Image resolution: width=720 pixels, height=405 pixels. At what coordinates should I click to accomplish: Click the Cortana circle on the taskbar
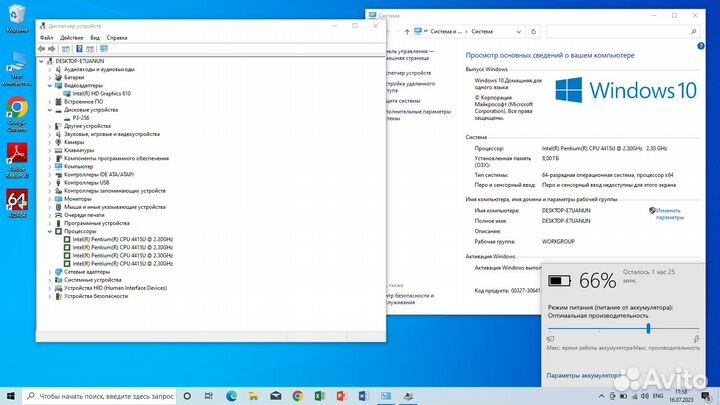pyautogui.click(x=187, y=396)
